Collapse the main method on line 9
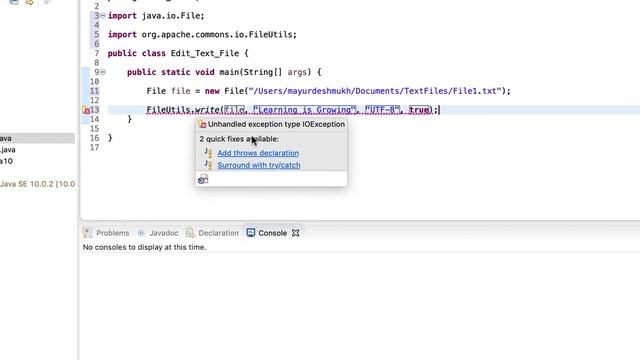This screenshot has width=640, height=360. pos(103,72)
